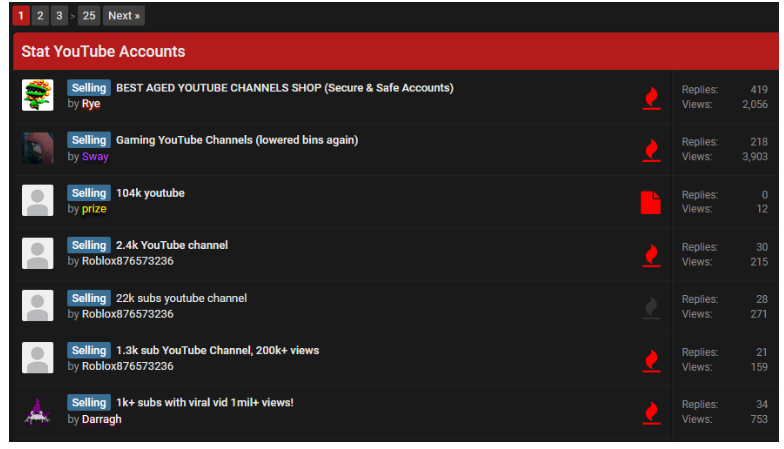The image size is (784, 449).
Task: Click the flame icon on the 1k+ subs viral vid thread
Action: [651, 412]
